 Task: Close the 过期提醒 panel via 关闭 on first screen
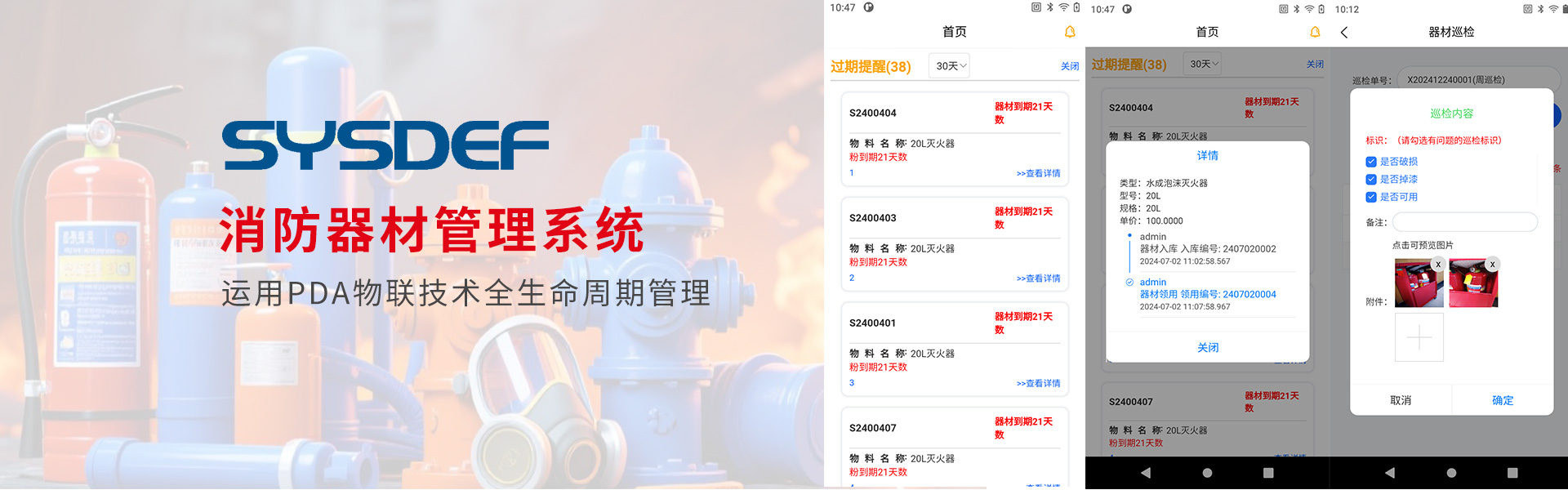1070,66
